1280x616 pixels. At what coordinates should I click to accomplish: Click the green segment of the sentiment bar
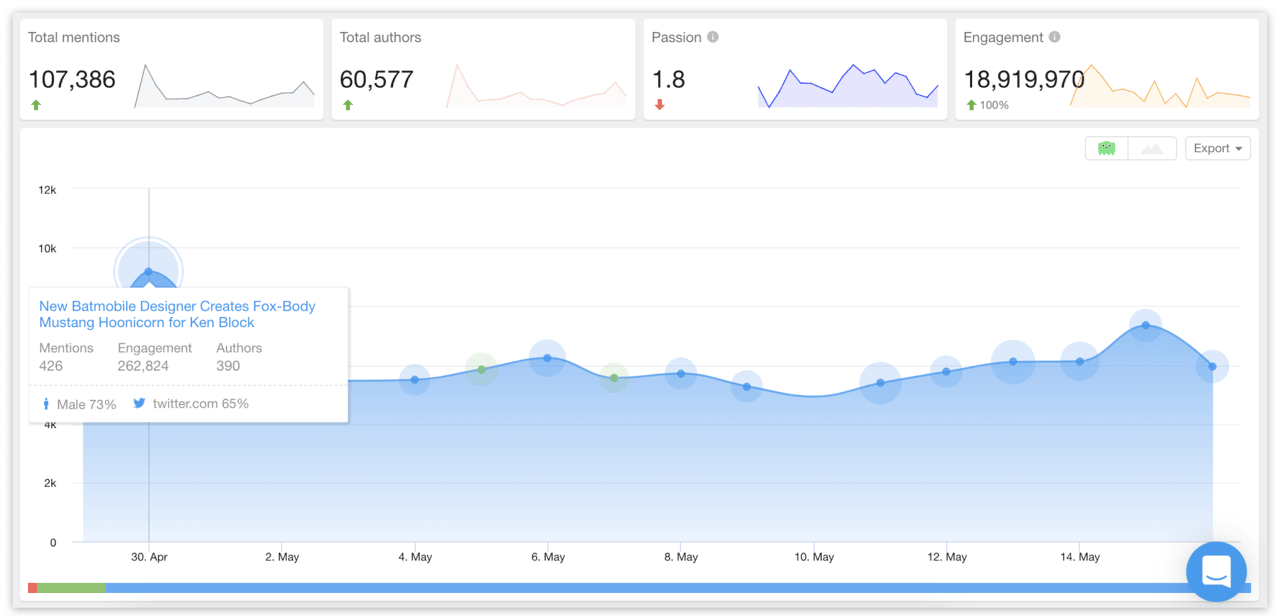[x=71, y=588]
